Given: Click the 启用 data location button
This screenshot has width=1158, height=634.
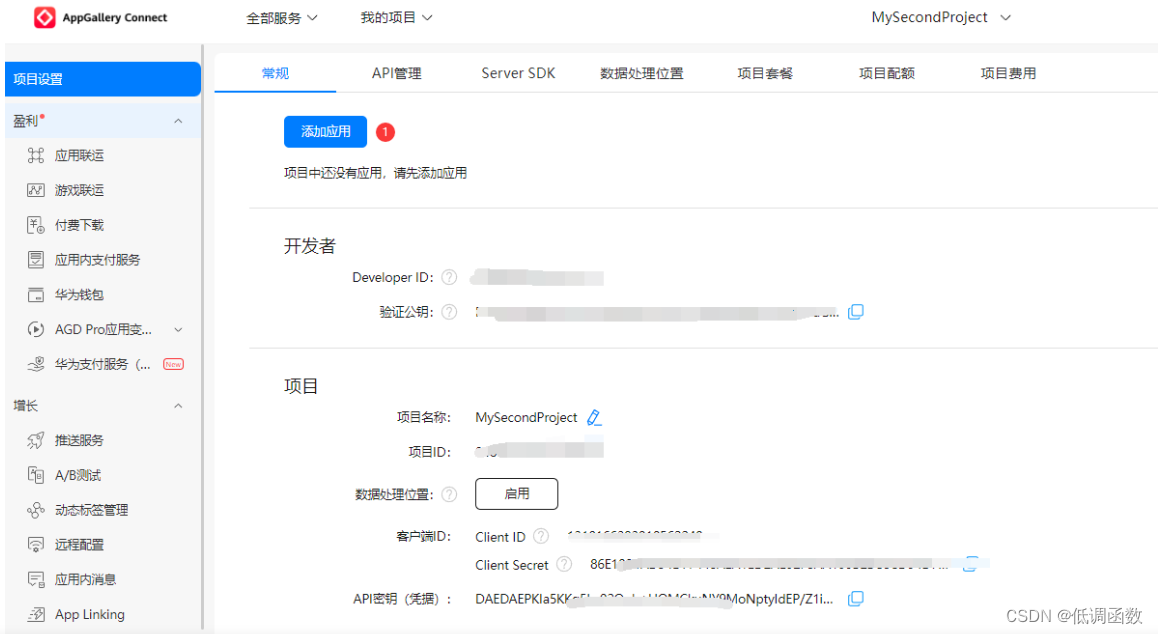Looking at the screenshot, I should [516, 494].
